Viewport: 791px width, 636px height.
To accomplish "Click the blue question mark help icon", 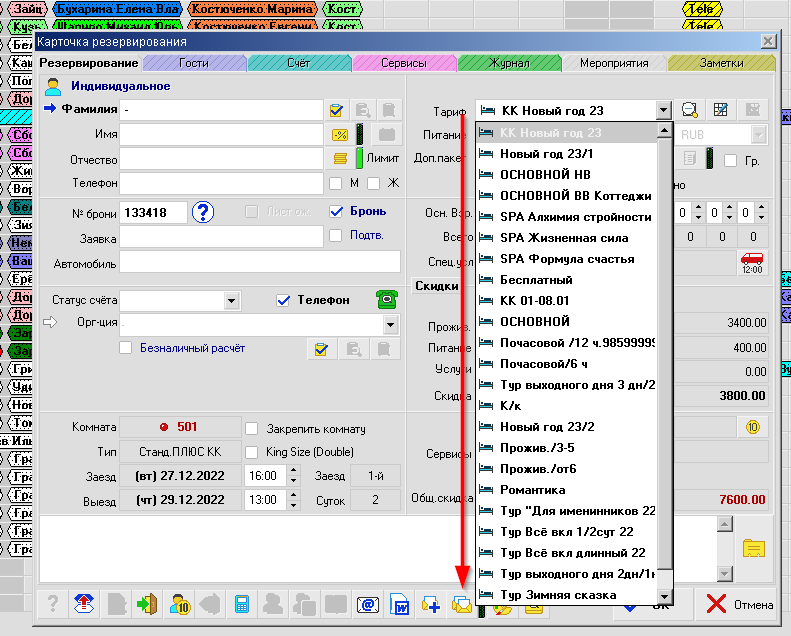I will tap(204, 212).
